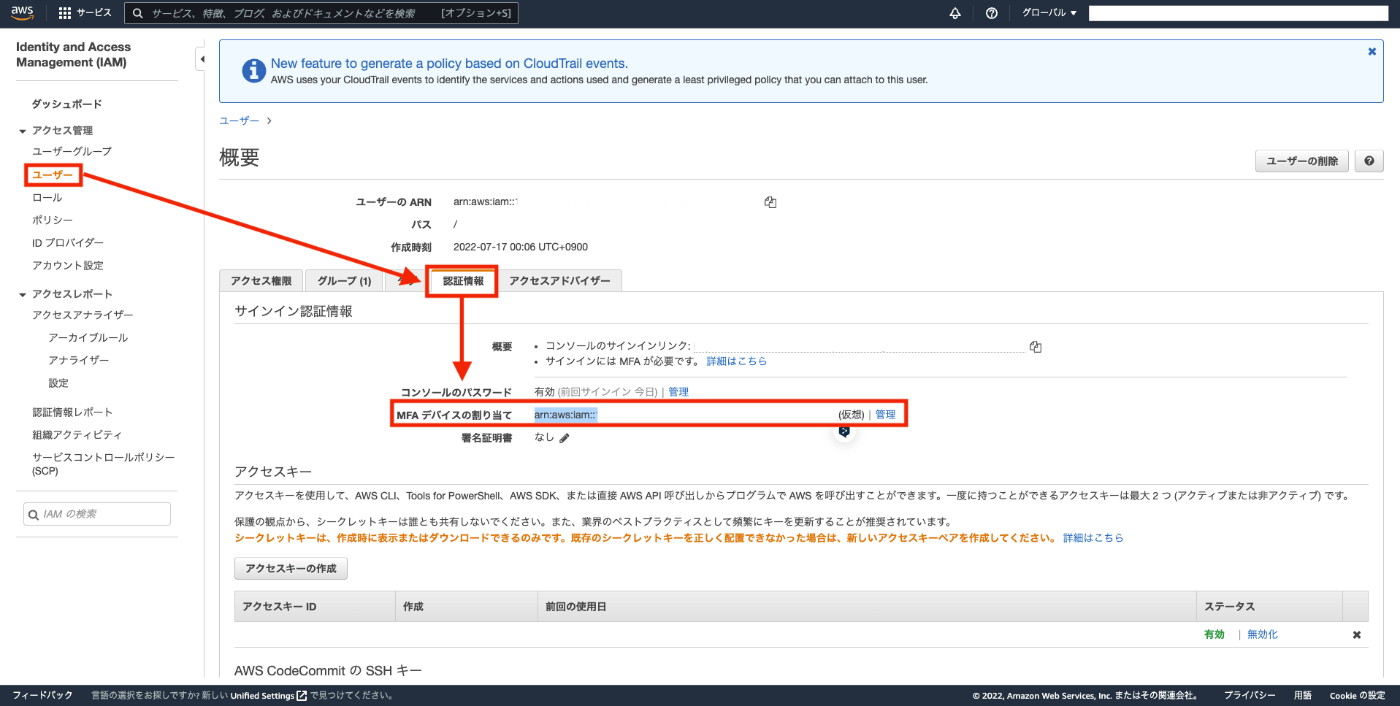Image resolution: width=1400 pixels, height=706 pixels.
Task: Open the New feature banner title link
Action: point(449,63)
